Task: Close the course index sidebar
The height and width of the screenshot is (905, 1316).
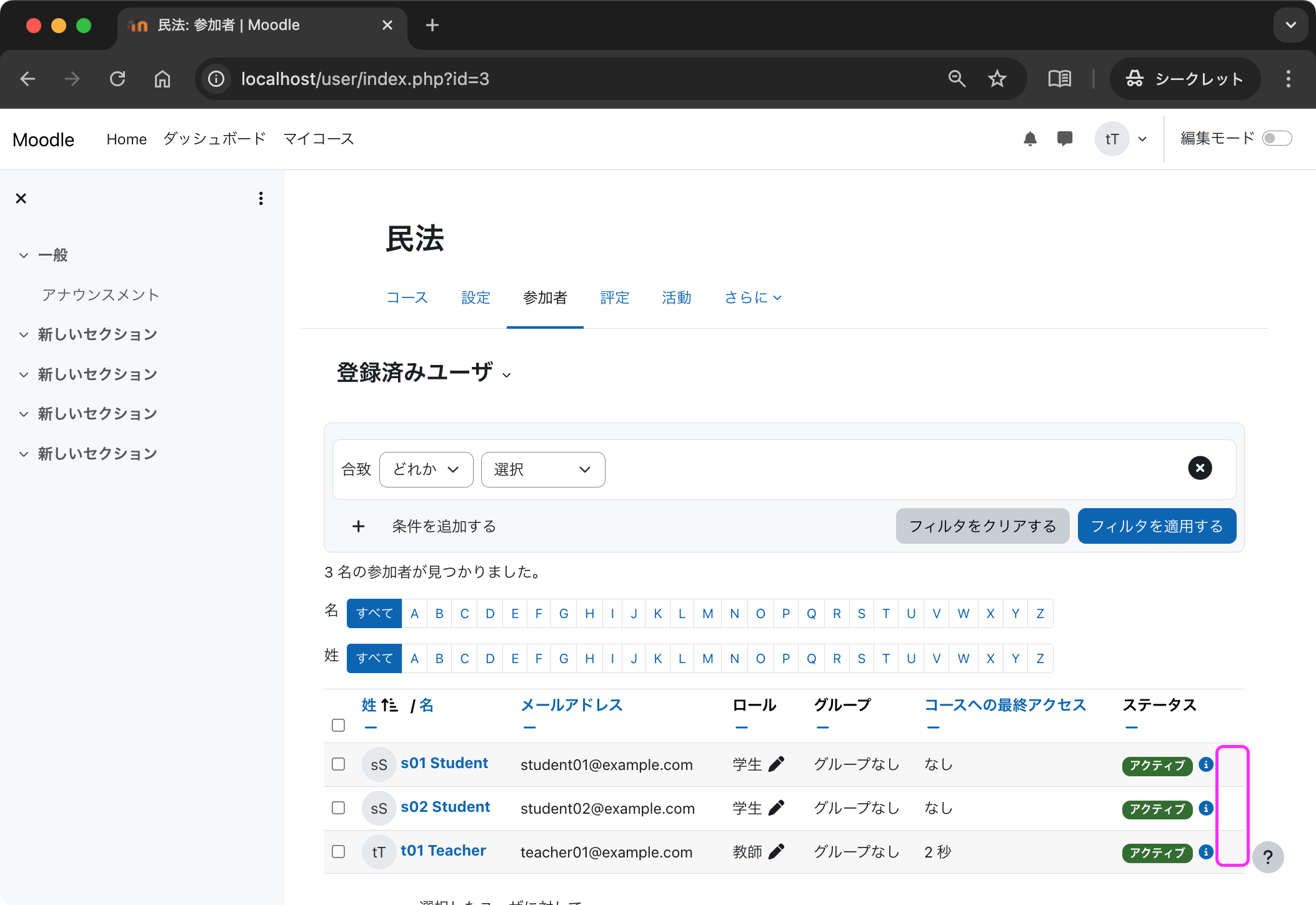Action: [x=21, y=198]
